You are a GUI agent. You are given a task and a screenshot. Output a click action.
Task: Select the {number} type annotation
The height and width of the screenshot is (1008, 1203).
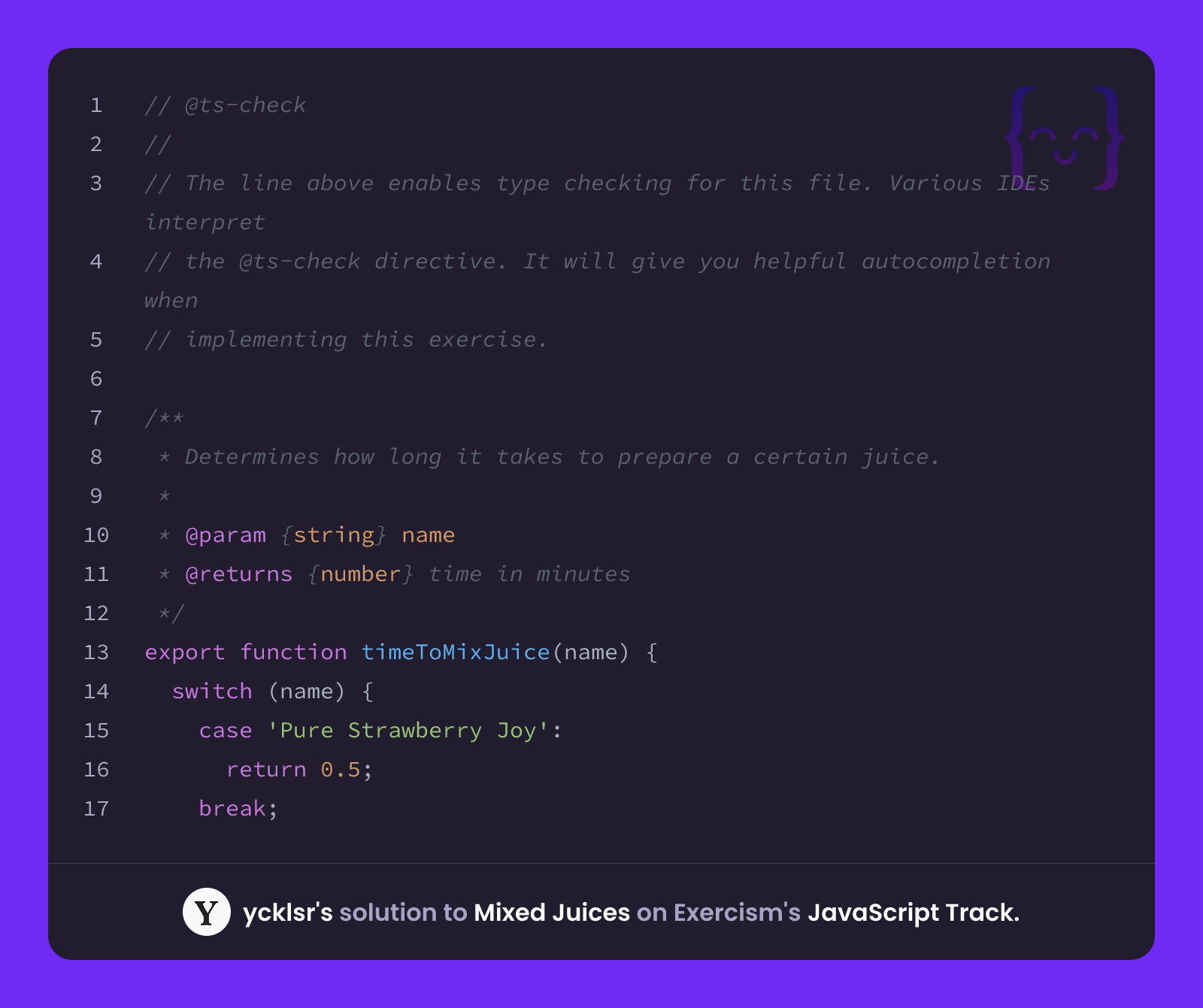coord(361,574)
